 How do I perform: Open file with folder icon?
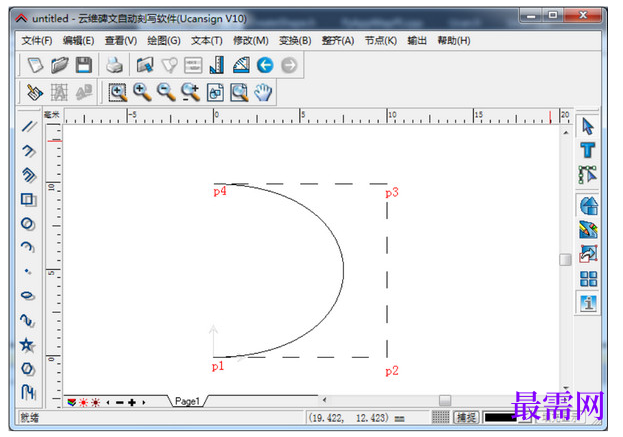coord(60,65)
